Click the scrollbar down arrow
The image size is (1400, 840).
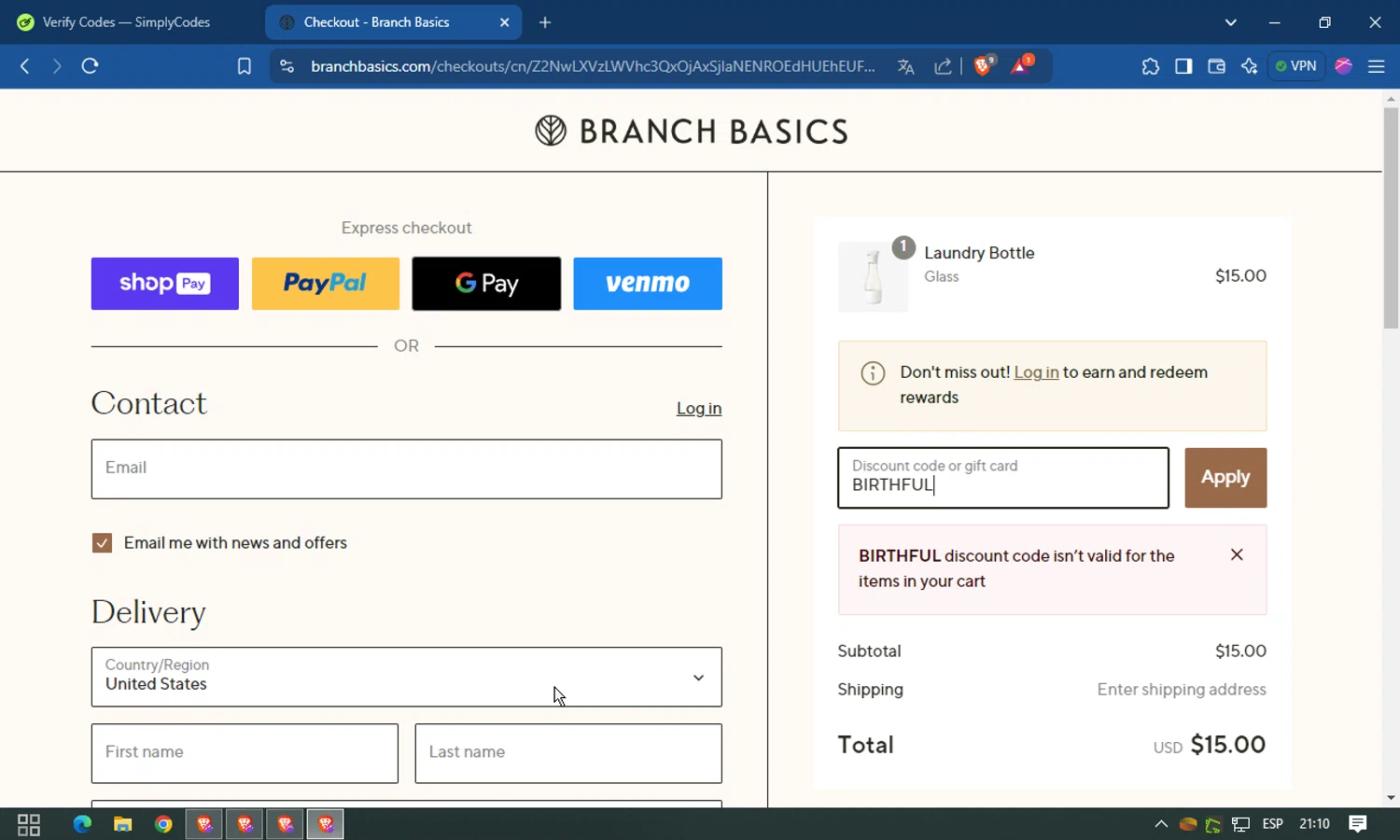click(x=1391, y=798)
